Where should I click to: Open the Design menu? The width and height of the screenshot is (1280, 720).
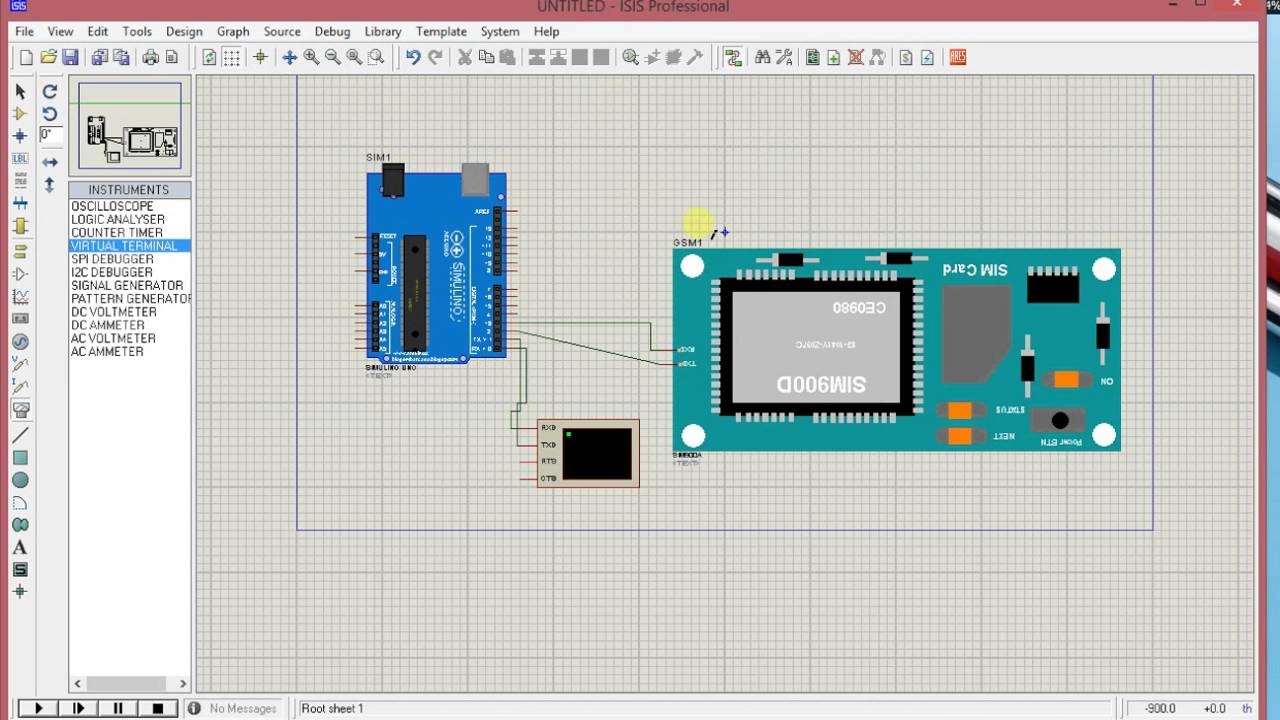(184, 31)
